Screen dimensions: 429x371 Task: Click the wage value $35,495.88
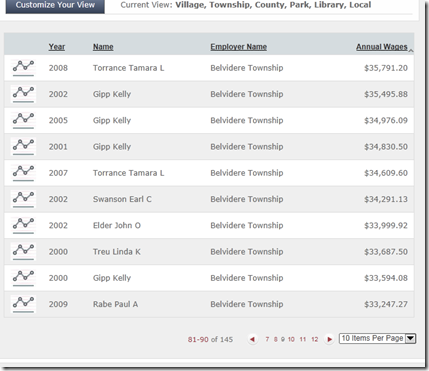point(386,94)
